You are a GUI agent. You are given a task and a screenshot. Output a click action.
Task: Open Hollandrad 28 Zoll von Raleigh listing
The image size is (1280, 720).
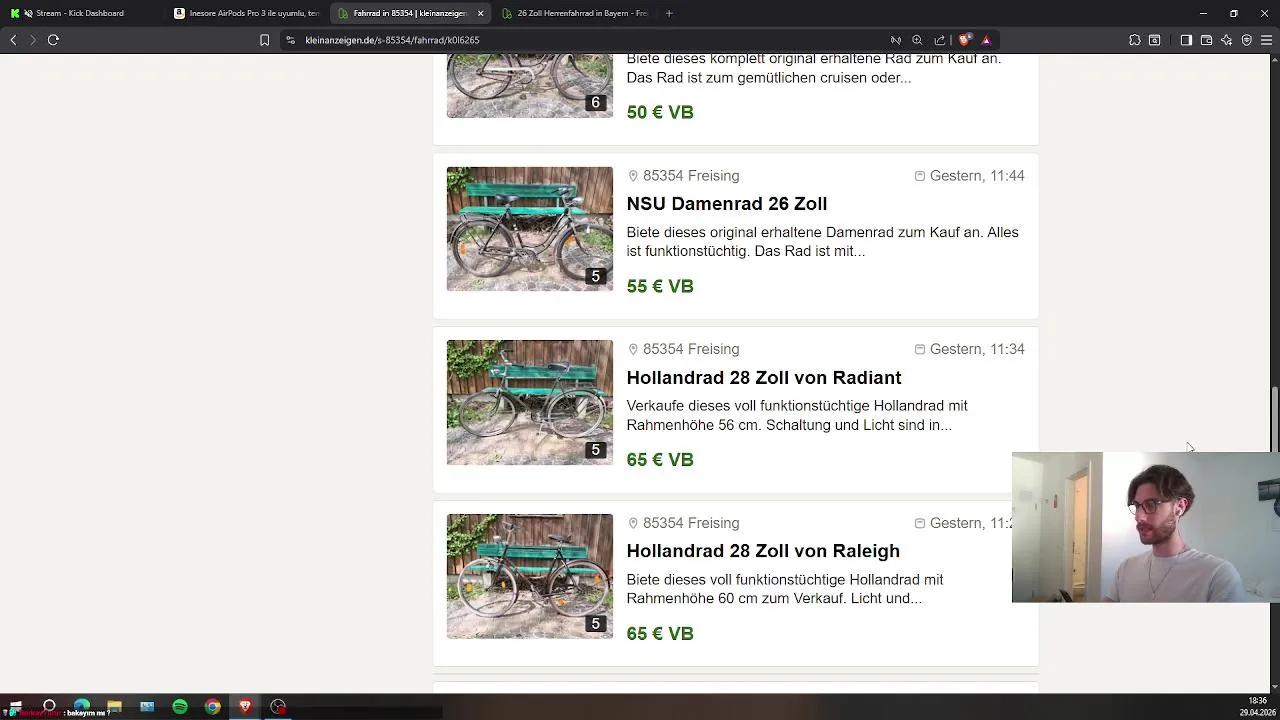pos(763,551)
